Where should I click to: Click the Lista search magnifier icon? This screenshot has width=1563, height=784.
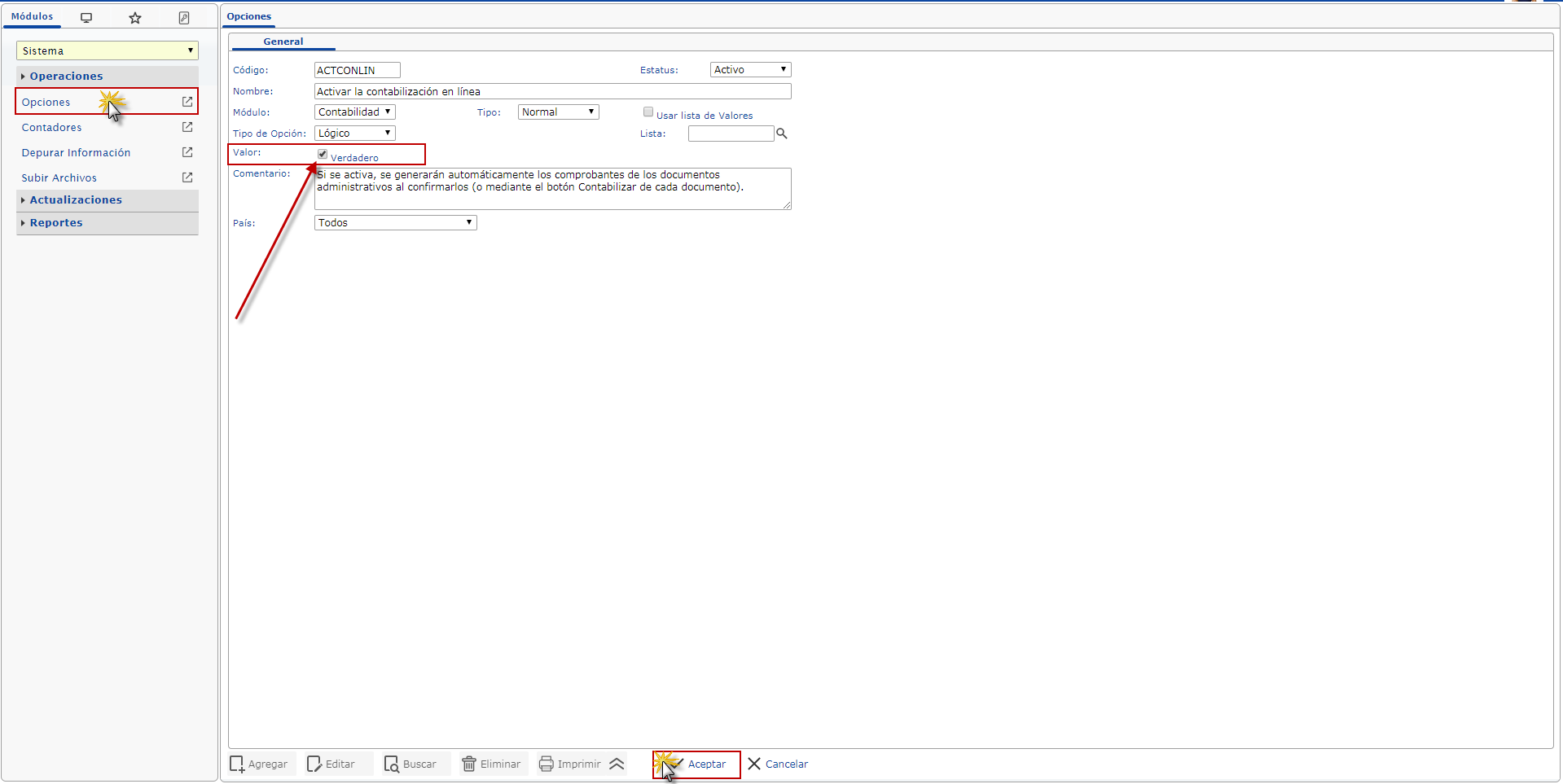pos(782,134)
